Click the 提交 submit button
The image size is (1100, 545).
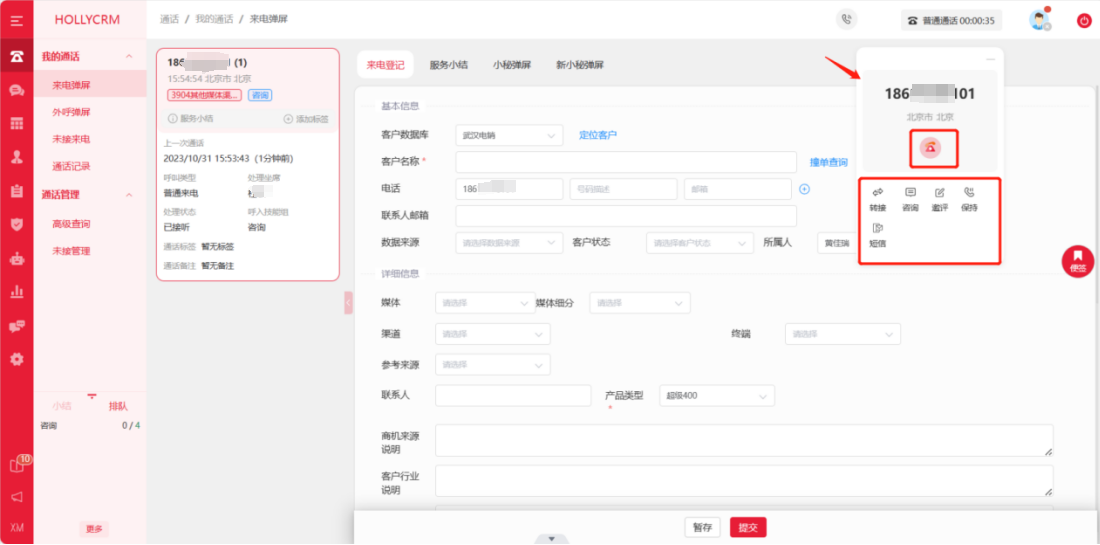tap(748, 527)
